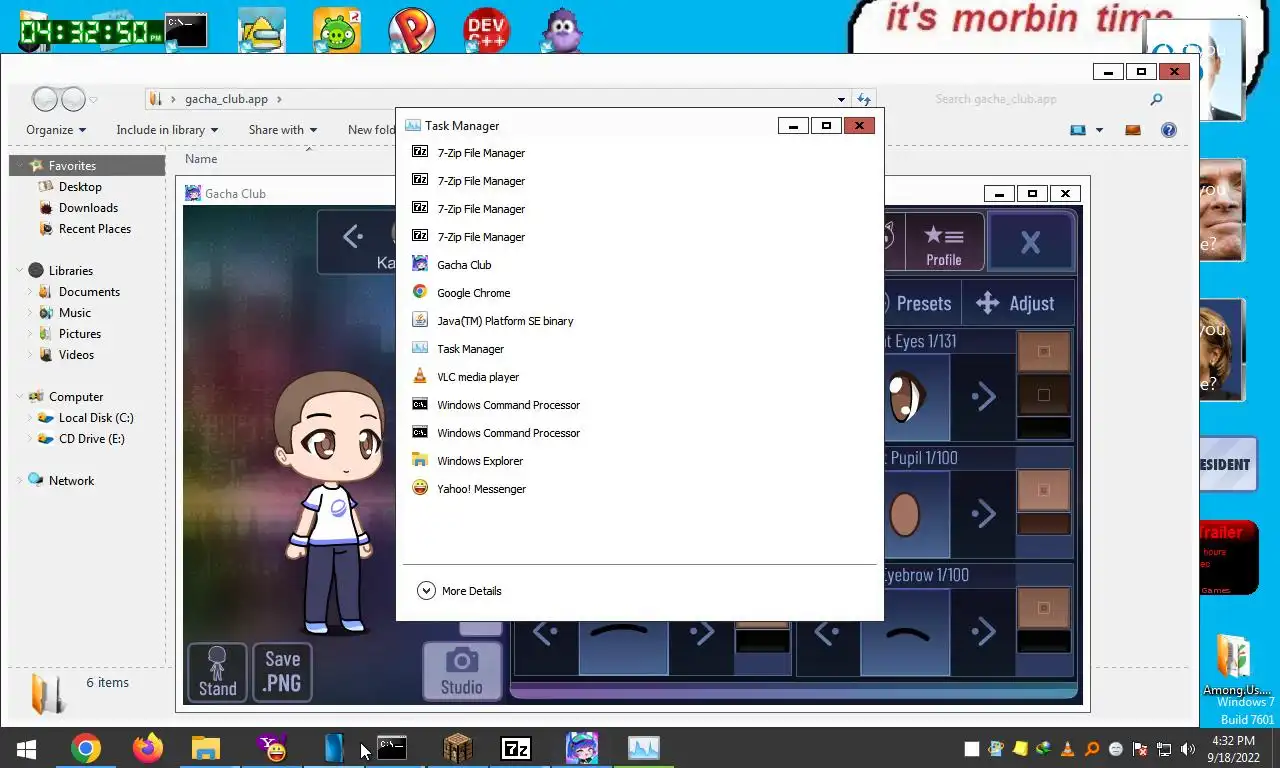
Task: Select the Windows Explorer row in Task Manager
Action: (640, 461)
